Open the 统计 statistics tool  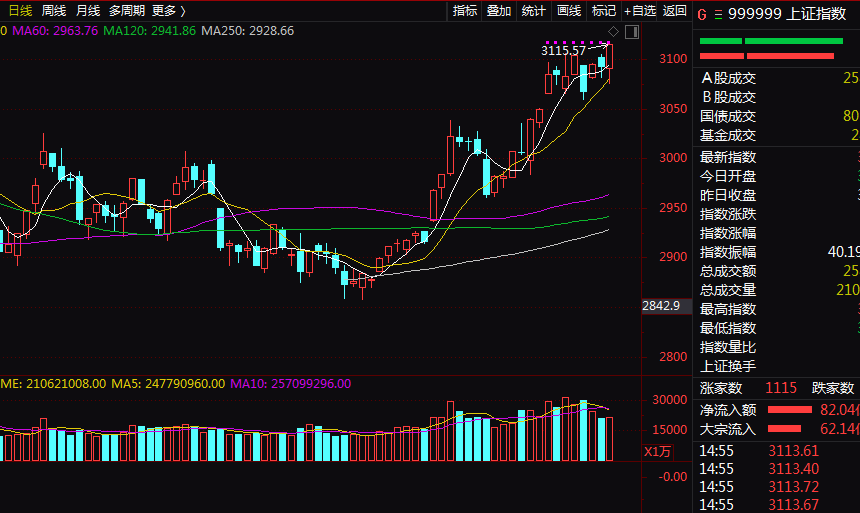tap(534, 10)
